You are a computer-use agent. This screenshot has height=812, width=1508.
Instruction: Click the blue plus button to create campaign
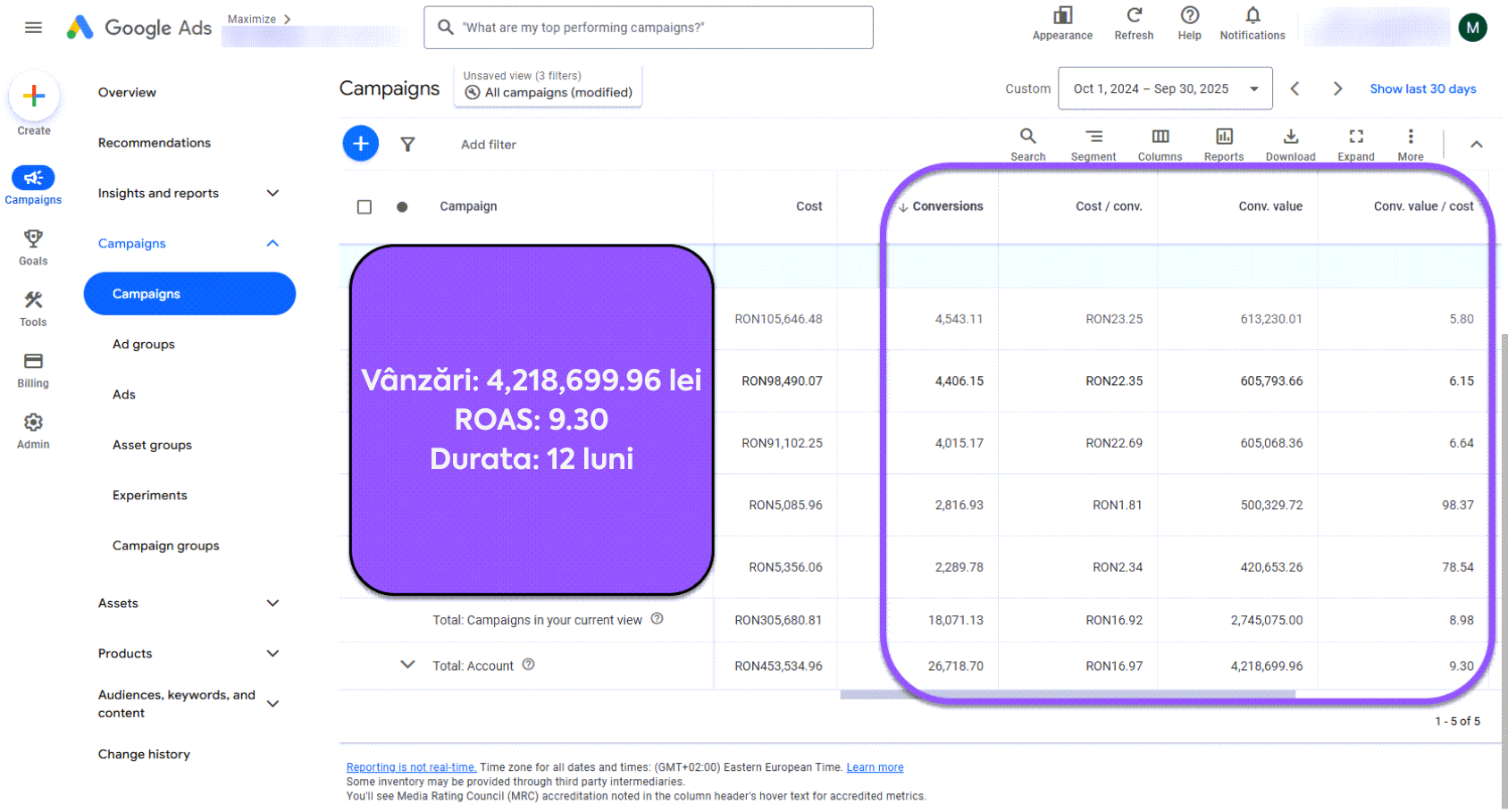pos(360,143)
